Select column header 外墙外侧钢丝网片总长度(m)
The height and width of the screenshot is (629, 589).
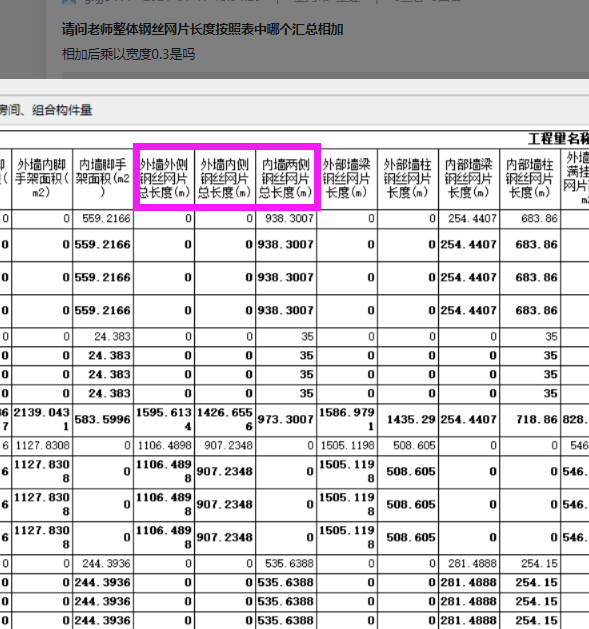164,179
